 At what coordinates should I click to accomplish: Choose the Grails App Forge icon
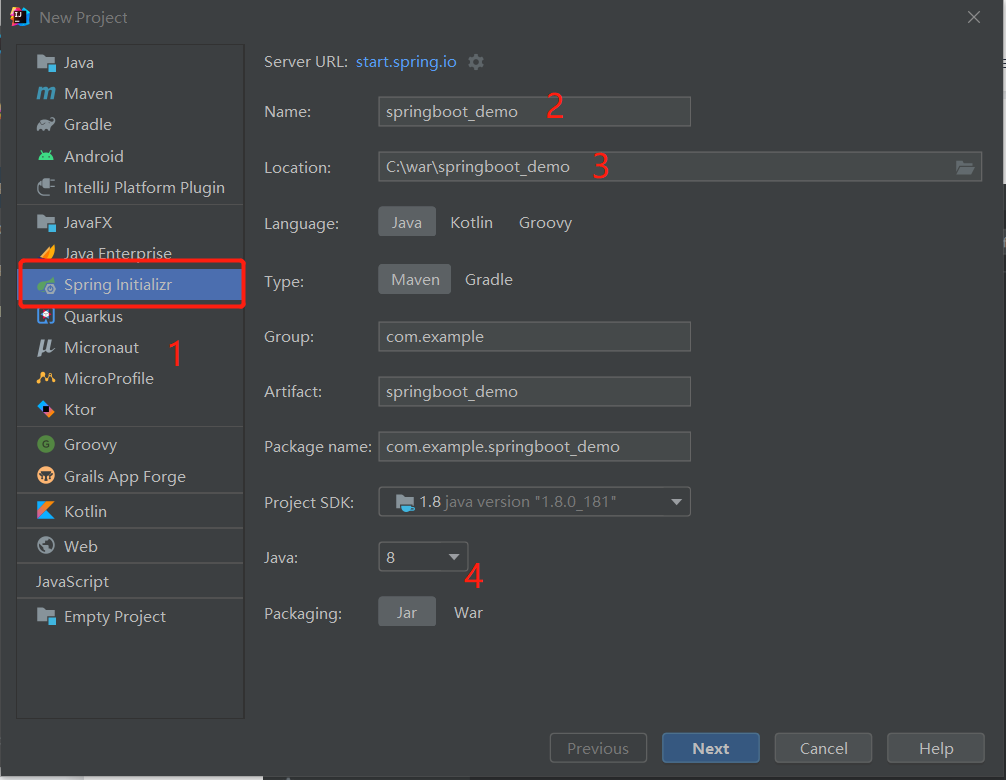(x=46, y=476)
